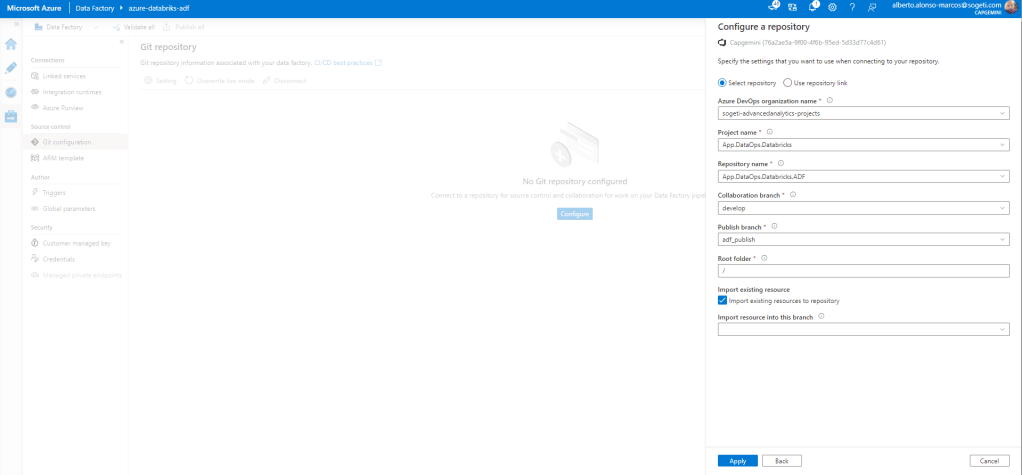Open ARM template menu item

pyautogui.click(x=63, y=158)
